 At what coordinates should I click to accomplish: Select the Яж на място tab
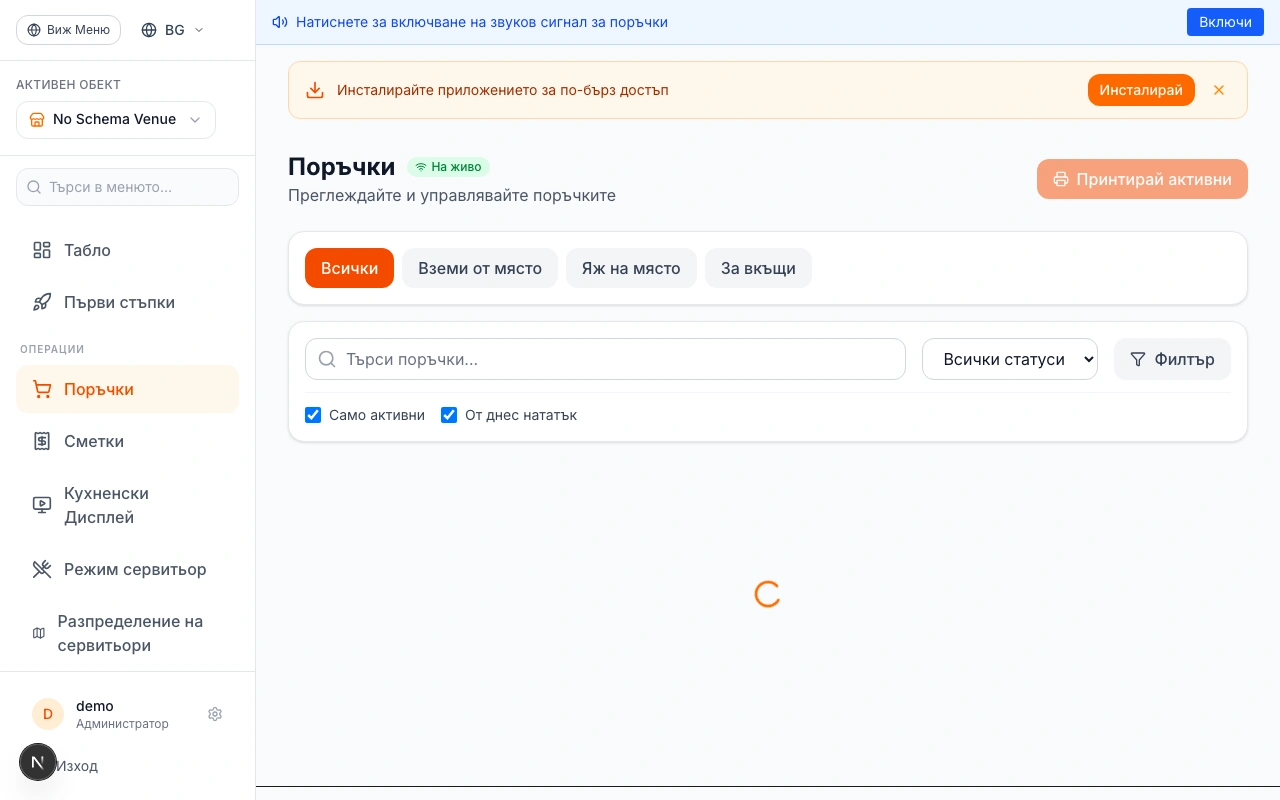click(631, 268)
